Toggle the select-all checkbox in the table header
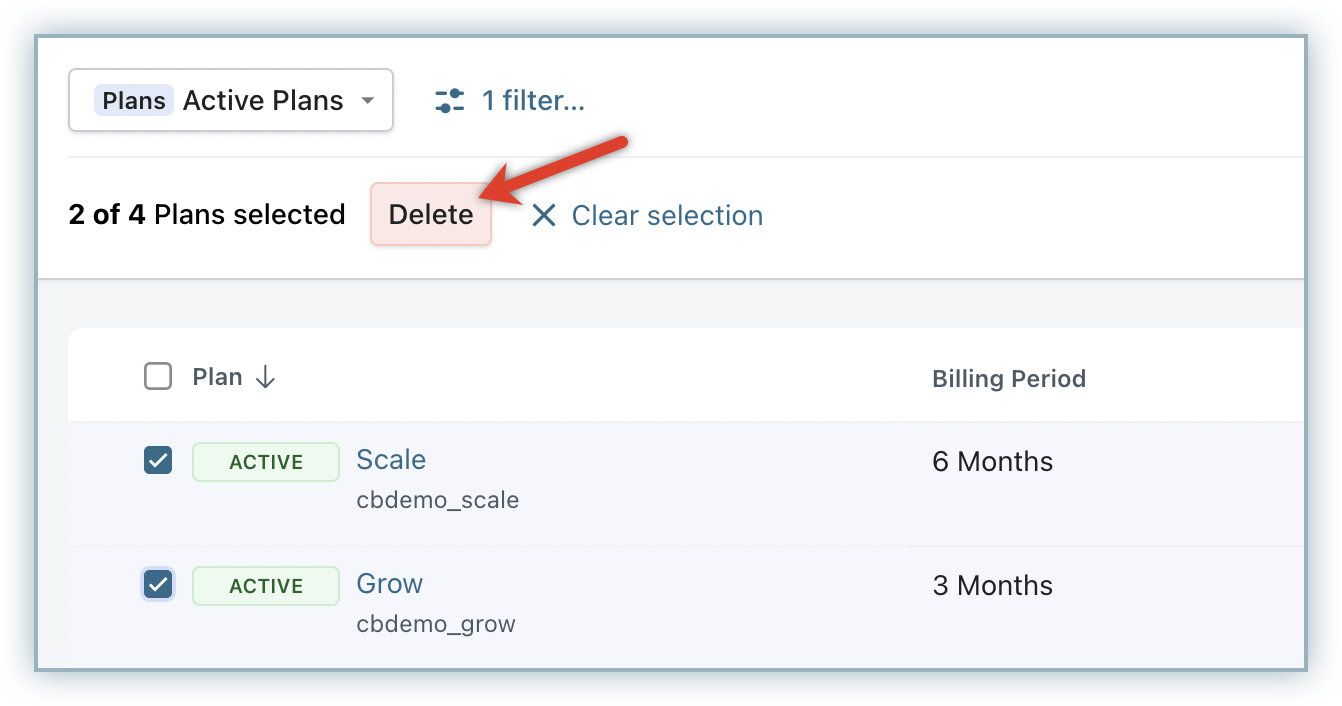This screenshot has width=1342, height=706. click(158, 377)
